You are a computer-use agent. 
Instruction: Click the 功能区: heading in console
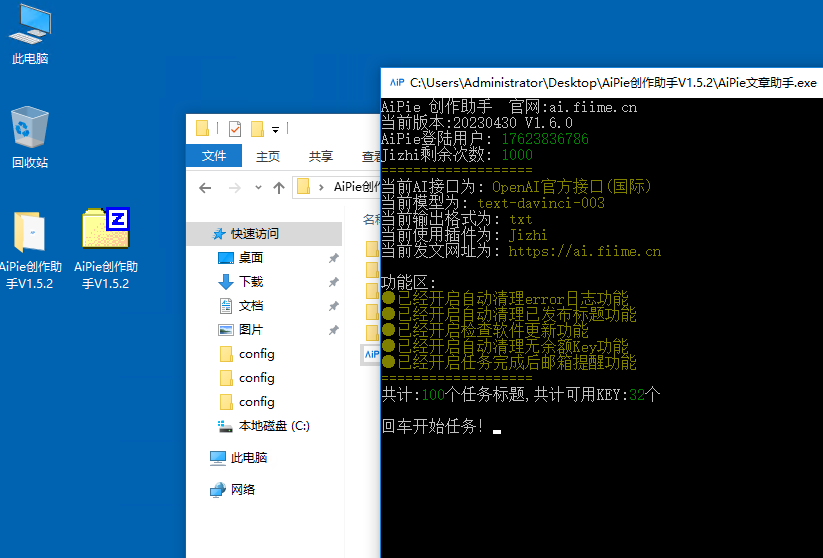[x=408, y=283]
